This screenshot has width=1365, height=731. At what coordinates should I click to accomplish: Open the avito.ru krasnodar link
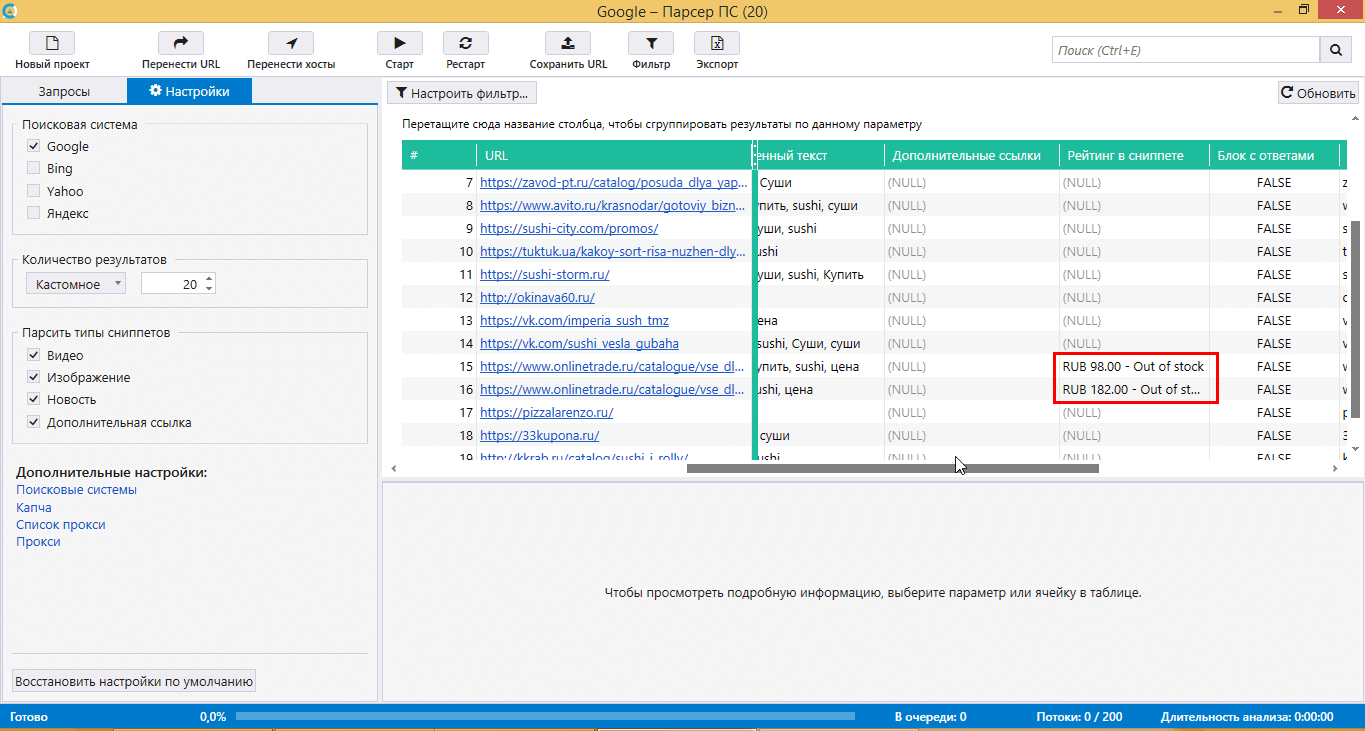coord(614,206)
